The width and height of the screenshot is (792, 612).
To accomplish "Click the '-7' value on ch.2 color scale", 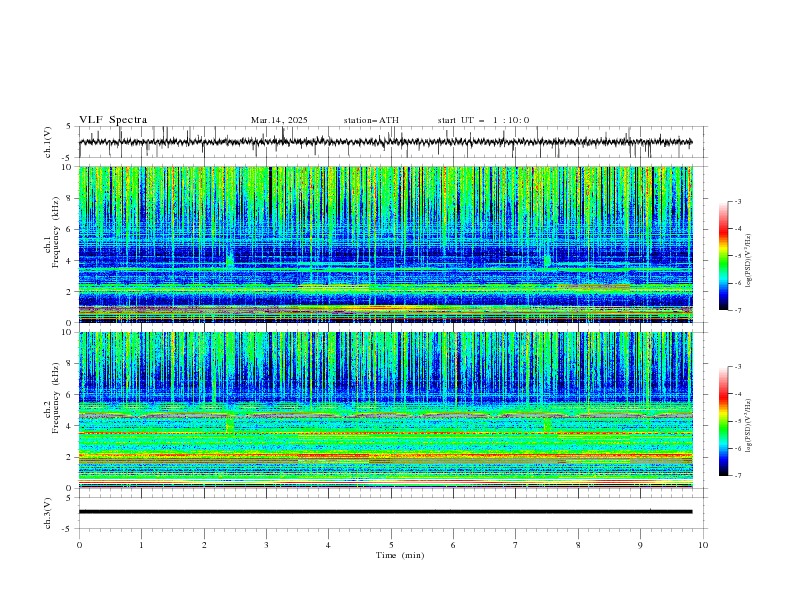I will click(x=737, y=476).
